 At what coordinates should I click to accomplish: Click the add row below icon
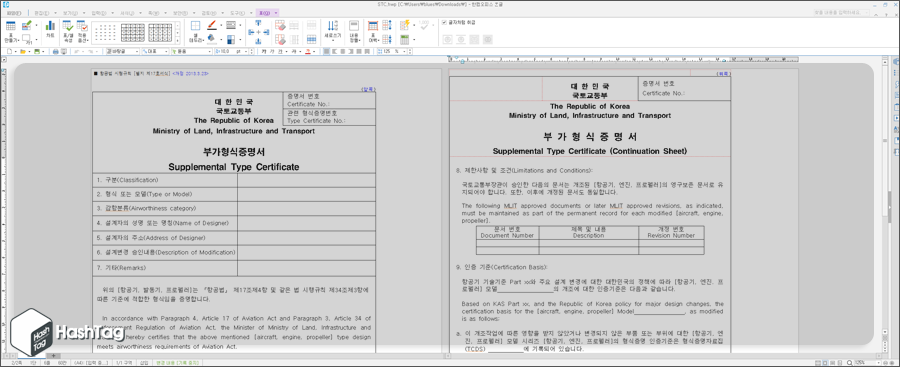point(258,41)
